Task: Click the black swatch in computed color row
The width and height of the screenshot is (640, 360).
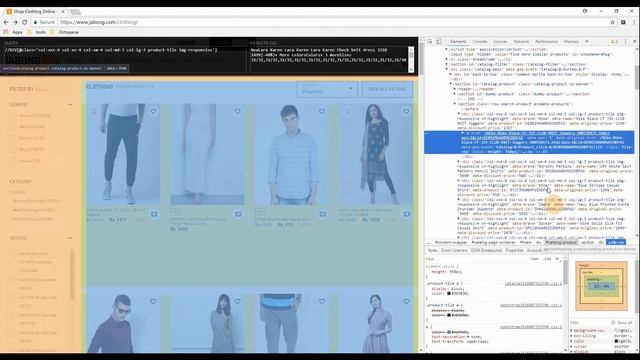Action: click(617, 341)
